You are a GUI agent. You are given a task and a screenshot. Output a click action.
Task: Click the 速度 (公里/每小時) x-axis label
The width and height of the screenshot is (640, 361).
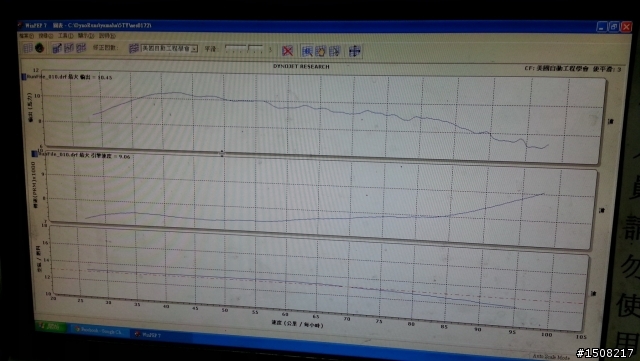(297, 324)
